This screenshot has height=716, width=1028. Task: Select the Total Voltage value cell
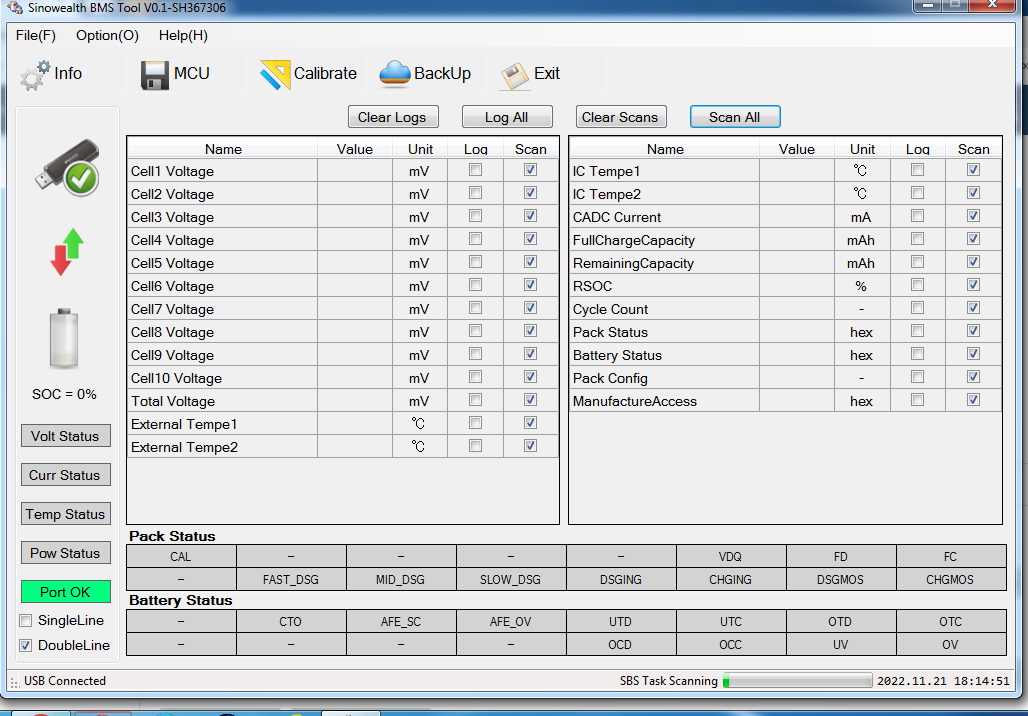(354, 401)
